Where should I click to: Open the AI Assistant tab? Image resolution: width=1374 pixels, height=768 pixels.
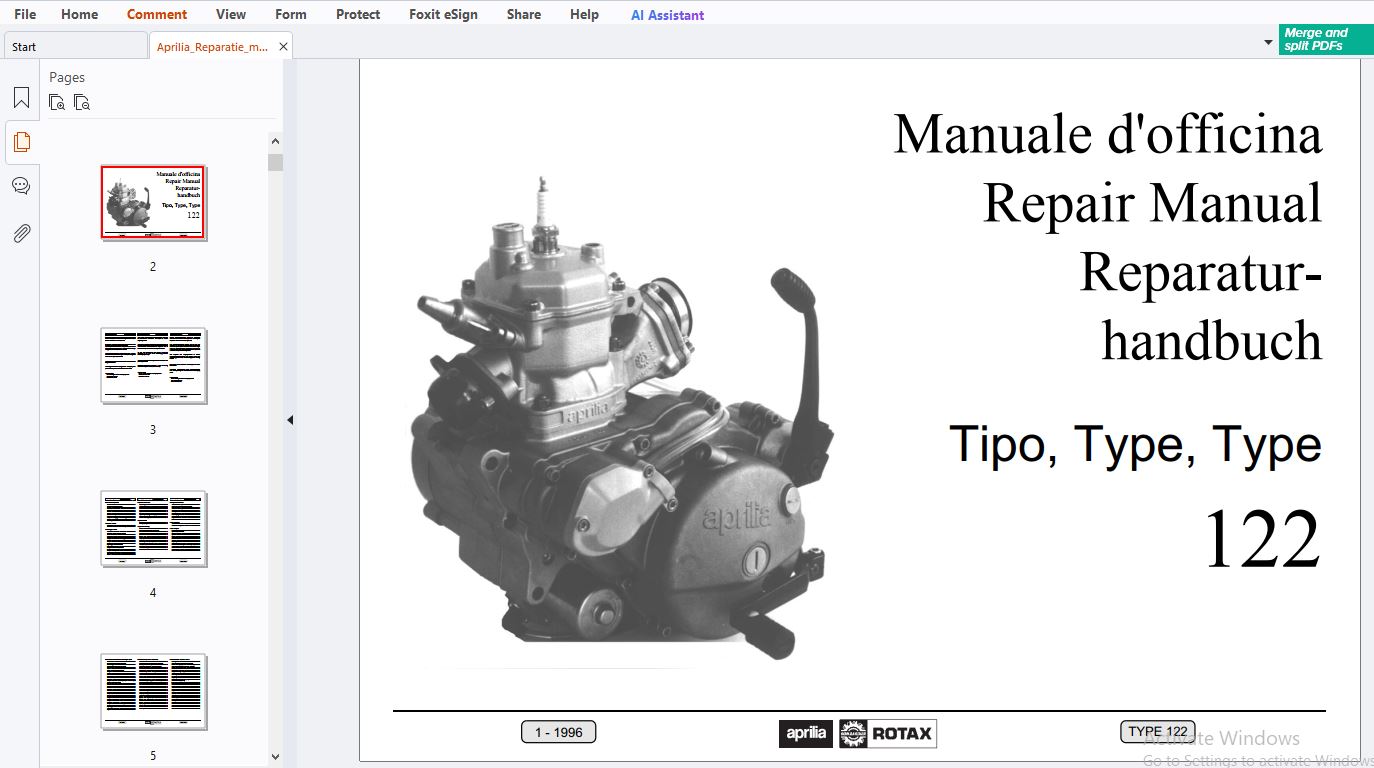point(667,15)
